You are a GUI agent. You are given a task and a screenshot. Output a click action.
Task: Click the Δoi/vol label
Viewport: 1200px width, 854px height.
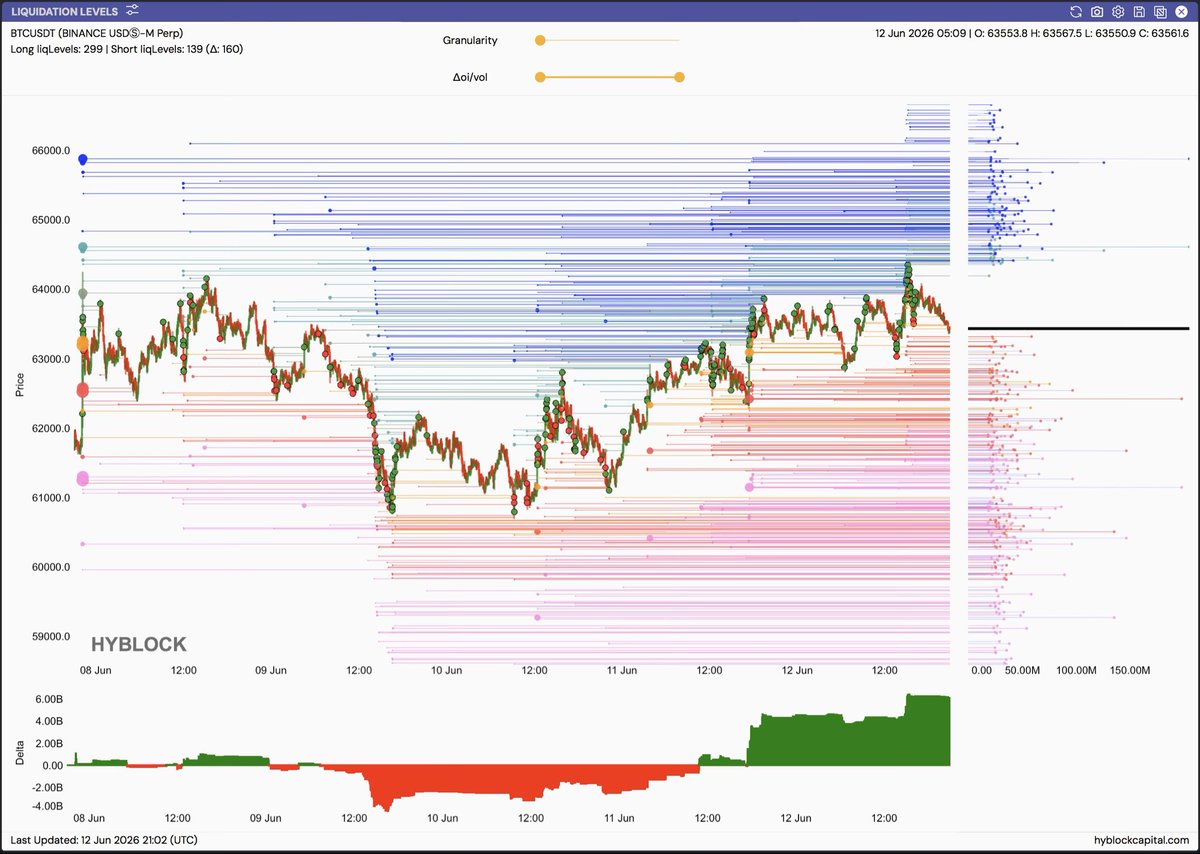click(468, 77)
